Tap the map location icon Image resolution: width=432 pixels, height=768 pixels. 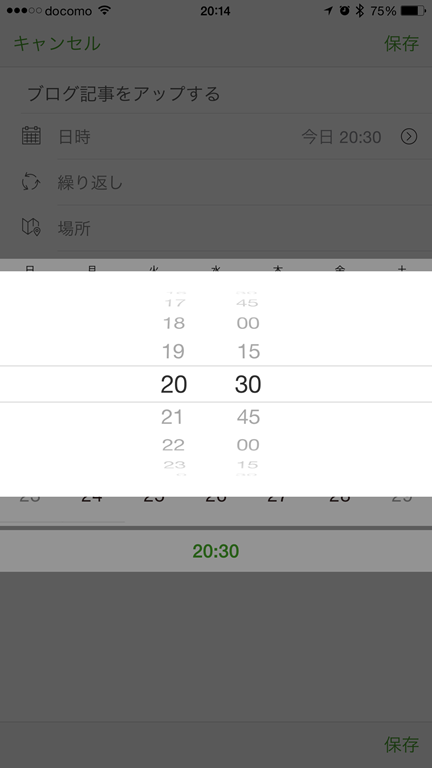click(x=31, y=227)
